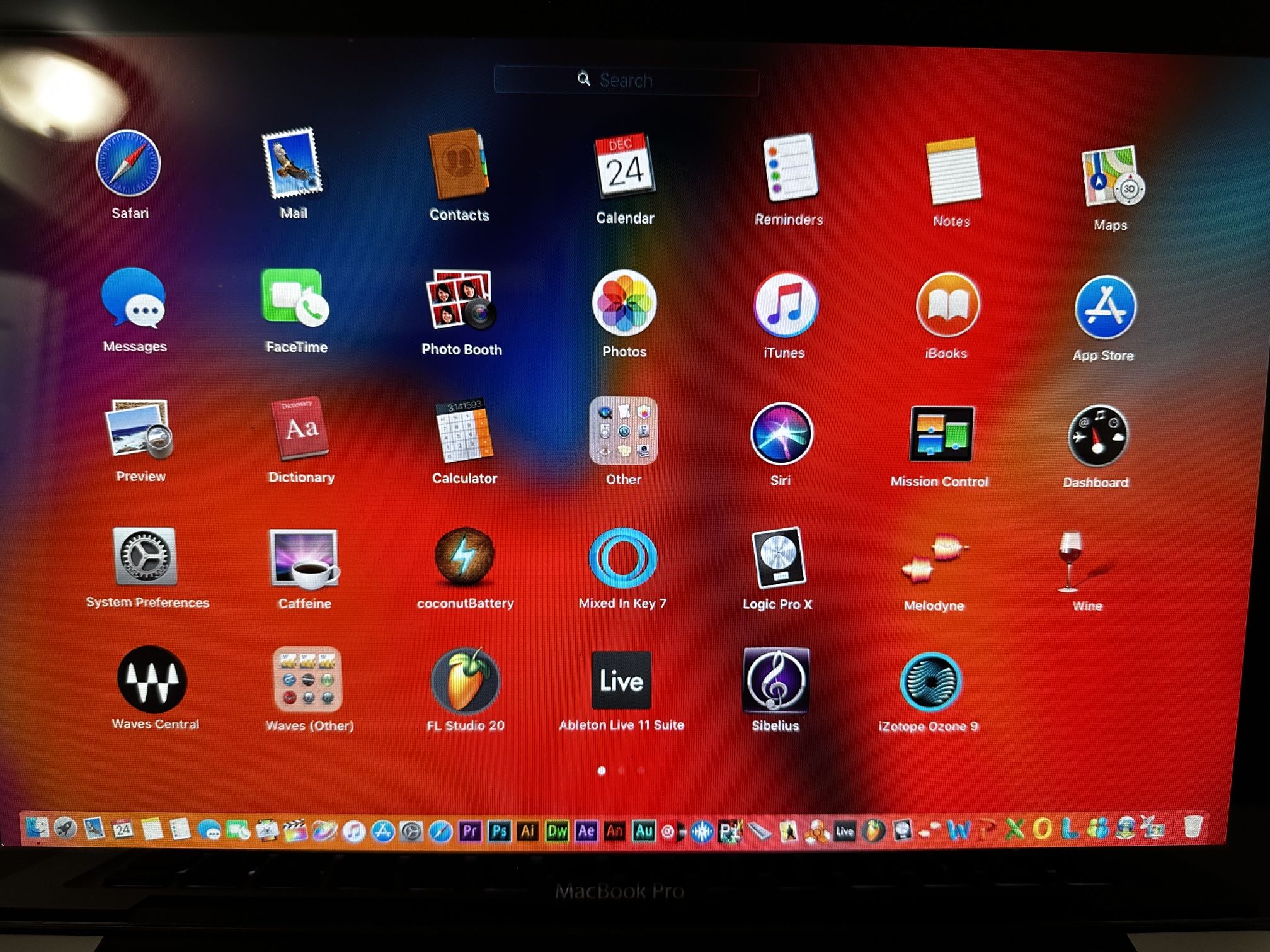Open the Dictionary app
This screenshot has width=1270, height=952.
pos(300,429)
